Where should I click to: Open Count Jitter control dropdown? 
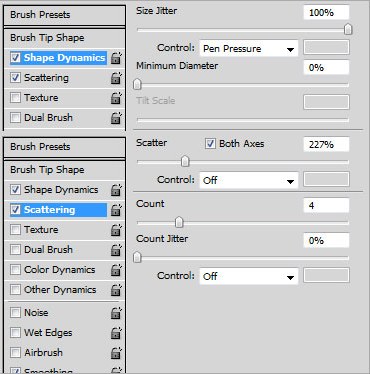[x=249, y=276]
